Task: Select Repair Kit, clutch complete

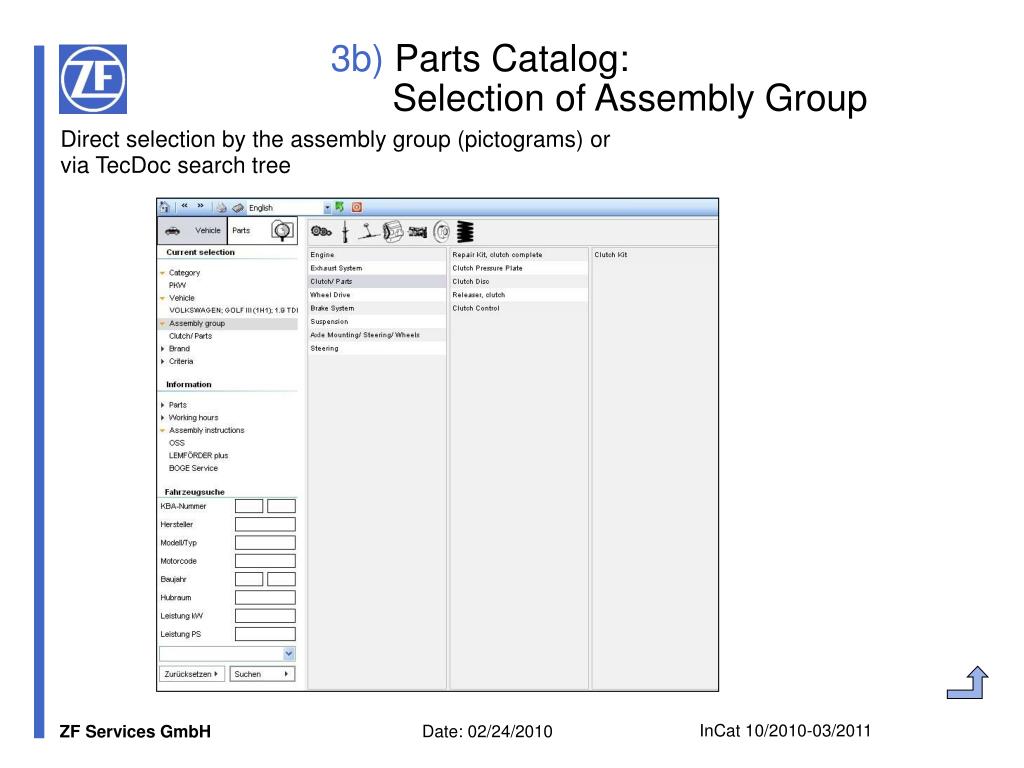Action: pos(519,255)
